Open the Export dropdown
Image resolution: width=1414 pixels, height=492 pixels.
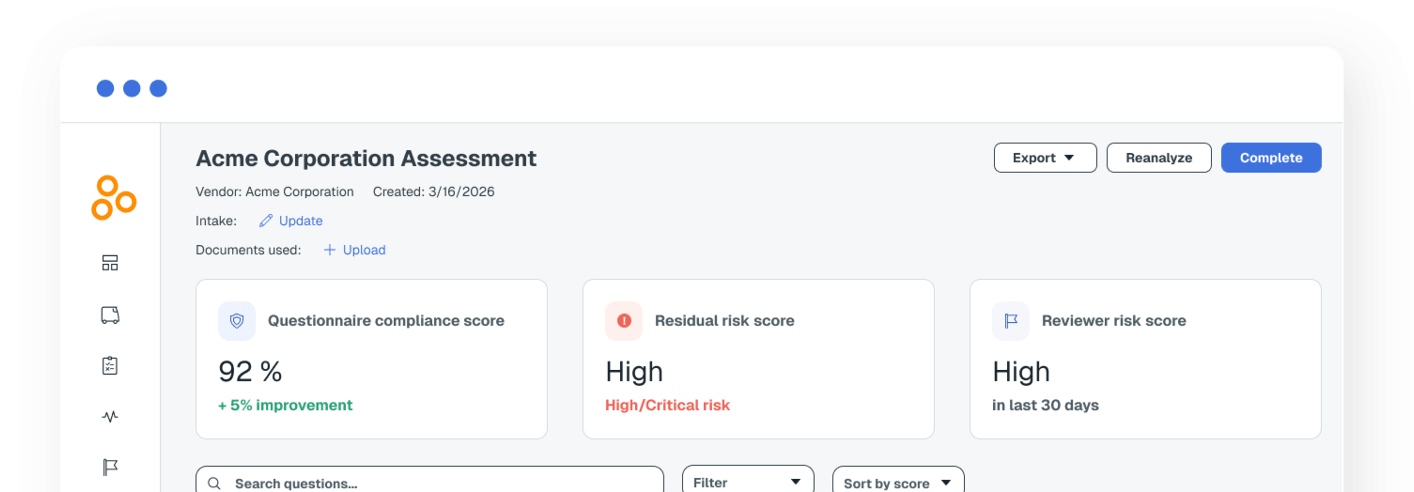click(x=1044, y=158)
